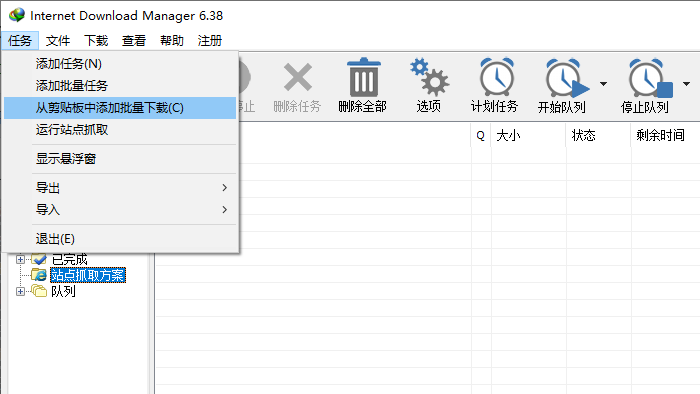
Task: Open the 文件 menu
Action: 58,41
